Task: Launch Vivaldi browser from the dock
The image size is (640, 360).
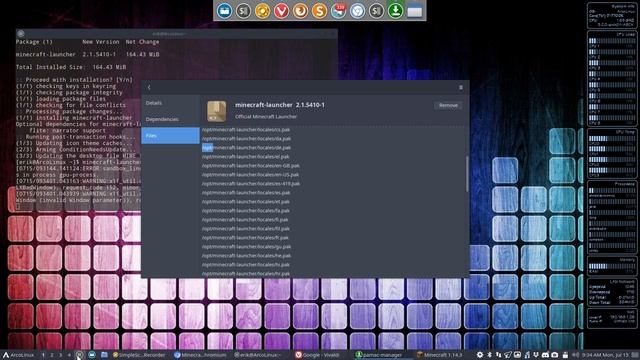Action: (281, 11)
